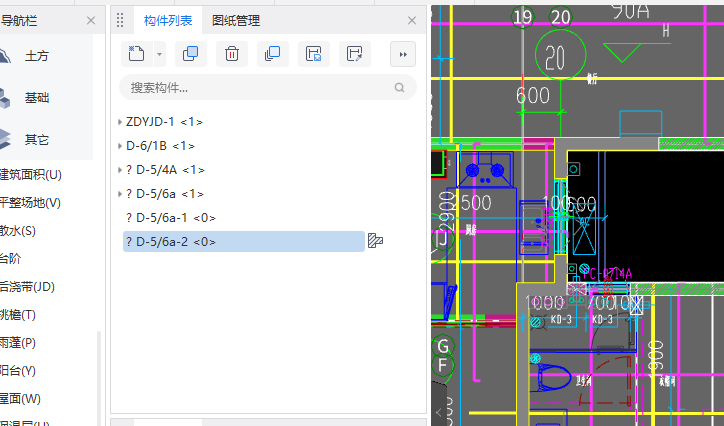Click the New component icon
The image size is (724, 426).
click(x=136, y=54)
